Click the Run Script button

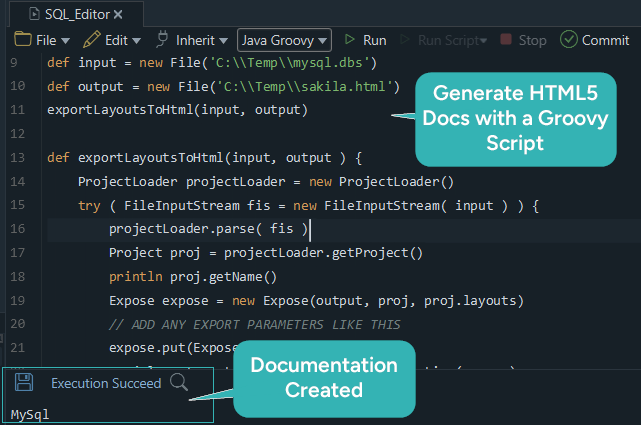coord(443,40)
